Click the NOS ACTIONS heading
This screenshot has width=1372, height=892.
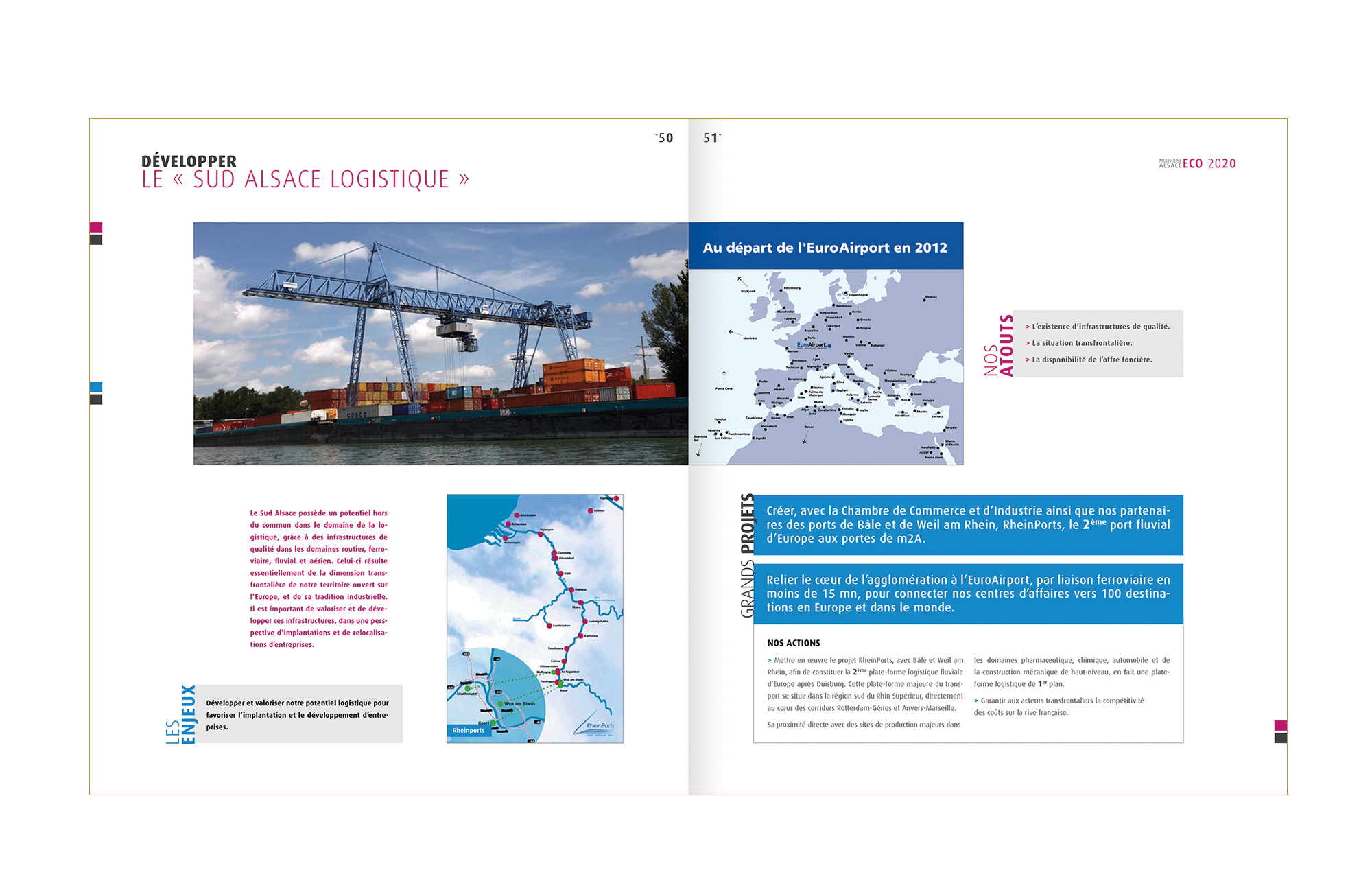(794, 643)
